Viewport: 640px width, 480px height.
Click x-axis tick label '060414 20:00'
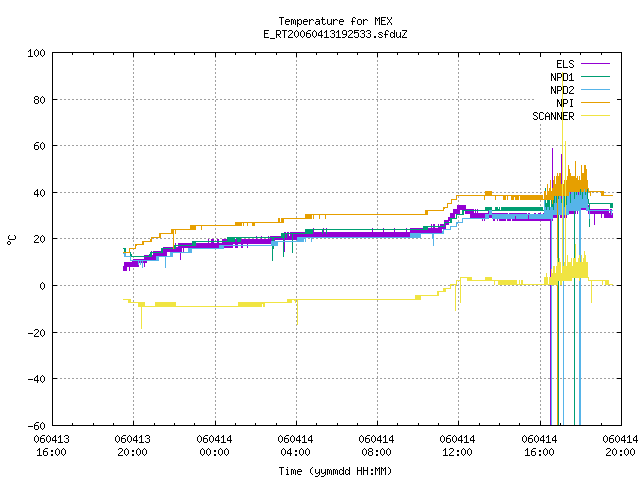620,446
